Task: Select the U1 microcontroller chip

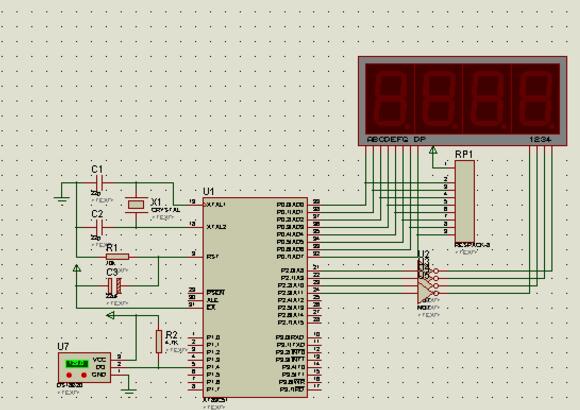Action: click(255, 298)
